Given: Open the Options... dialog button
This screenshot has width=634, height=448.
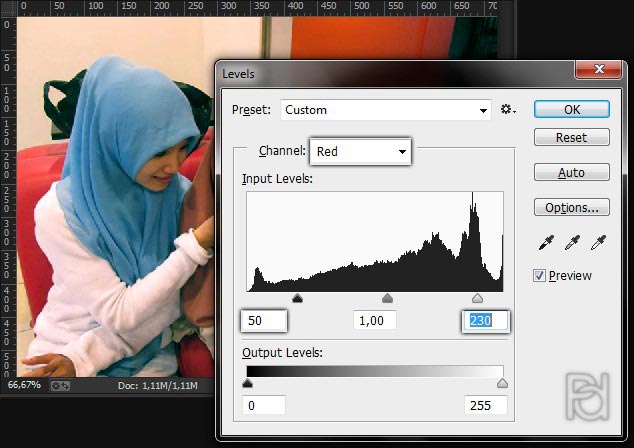Looking at the screenshot, I should 571,208.
